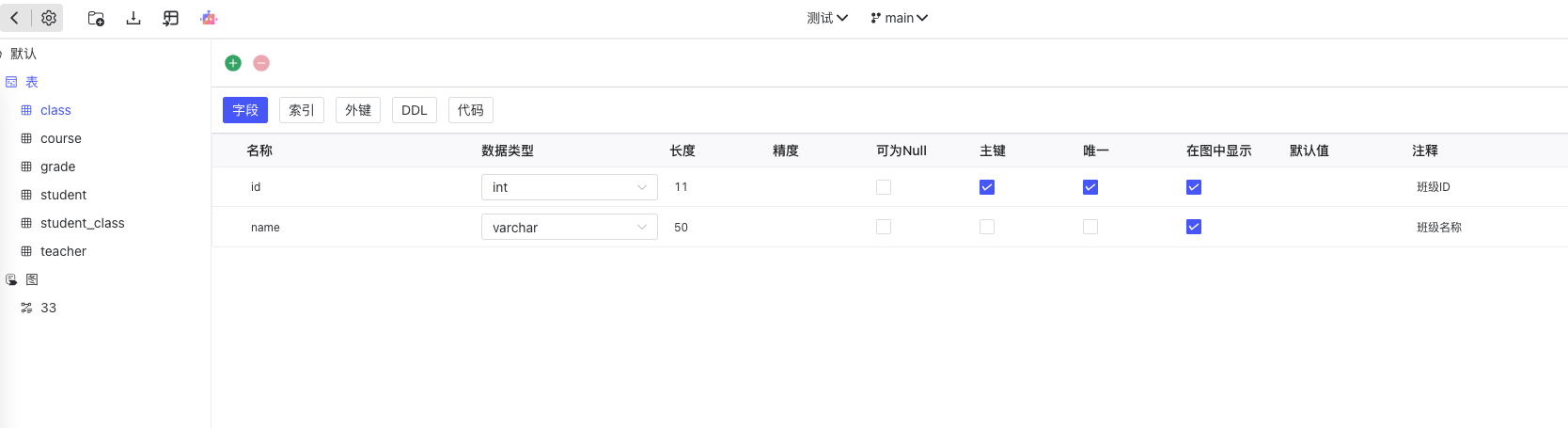Viewport: 1568px width, 428px height.
Task: Click the download/import icon in toolbar
Action: [x=133, y=18]
